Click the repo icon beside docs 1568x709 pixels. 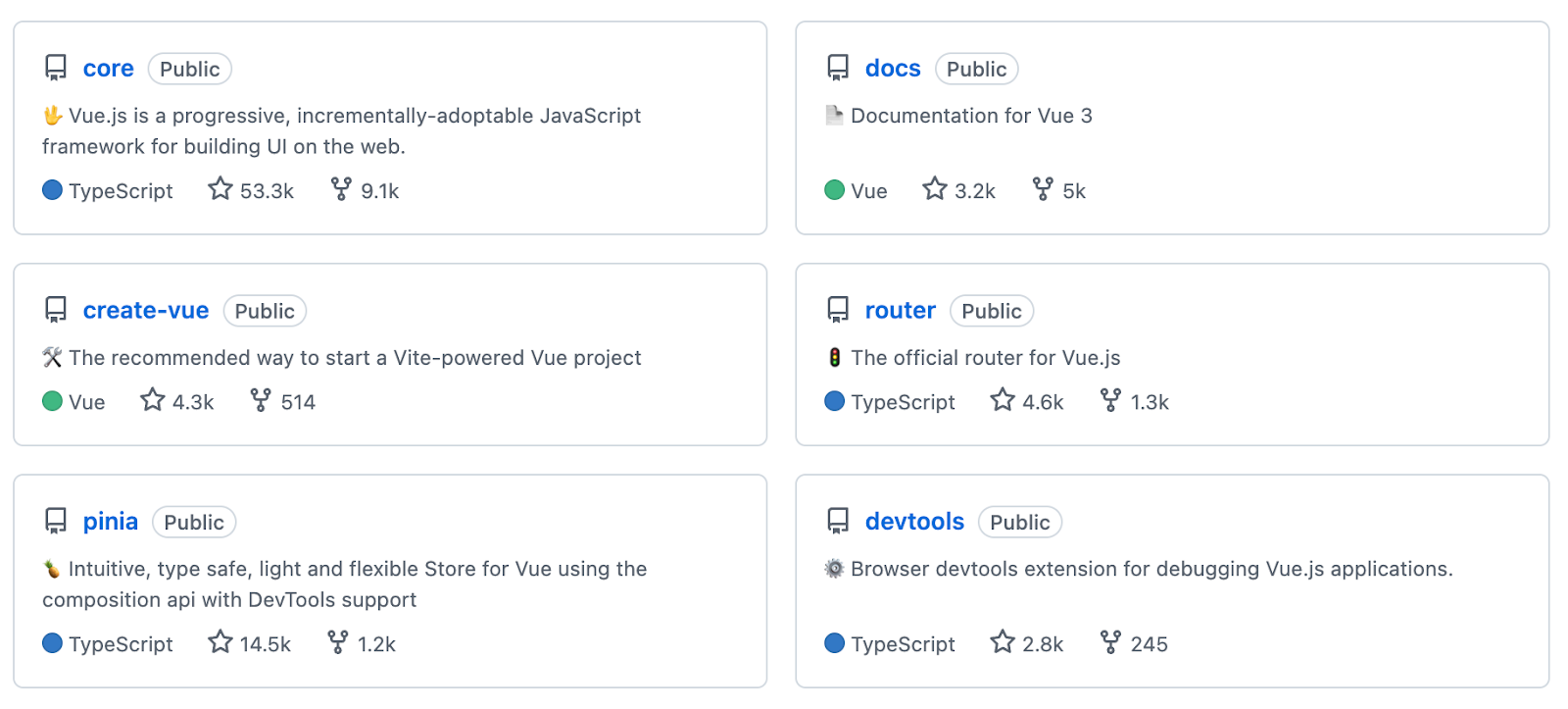point(838,68)
